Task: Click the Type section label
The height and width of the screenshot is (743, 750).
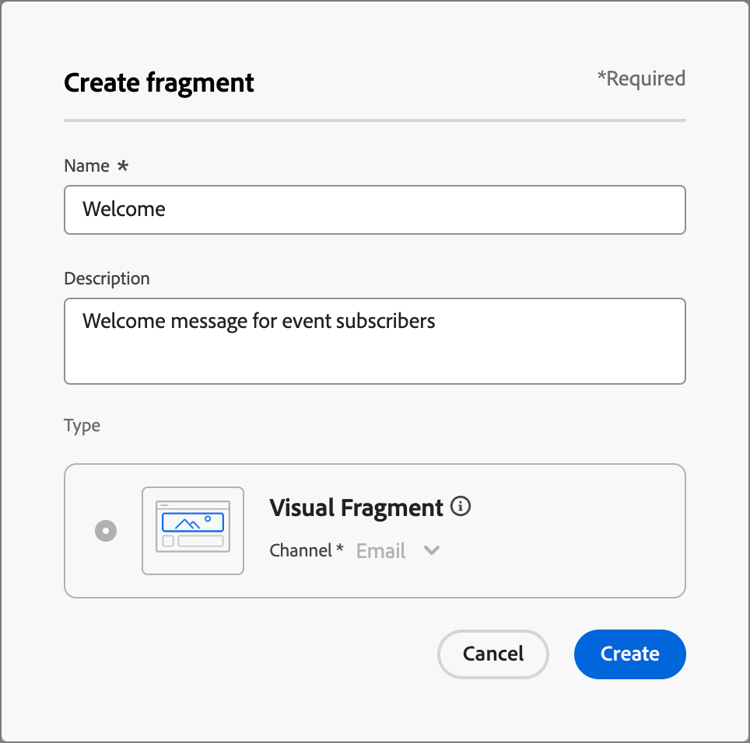Action: click(82, 426)
